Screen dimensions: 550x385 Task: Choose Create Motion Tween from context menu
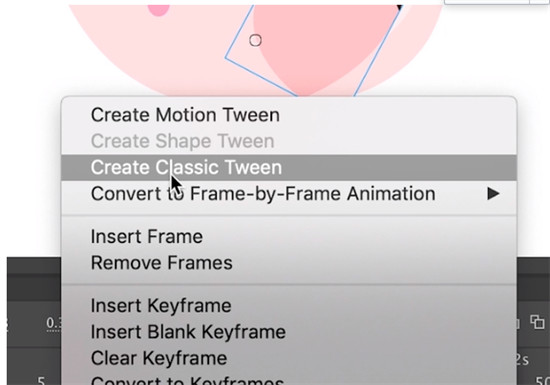click(x=288, y=115)
